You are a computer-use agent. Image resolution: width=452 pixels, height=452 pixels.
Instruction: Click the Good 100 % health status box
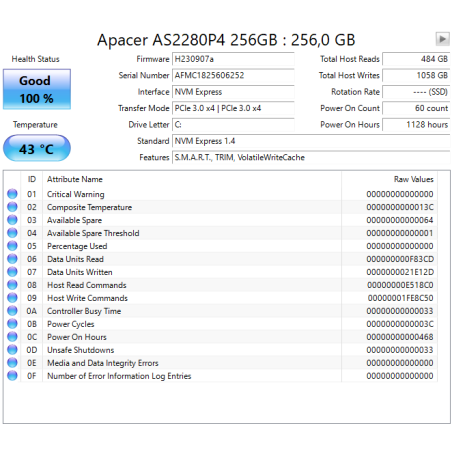37,89
